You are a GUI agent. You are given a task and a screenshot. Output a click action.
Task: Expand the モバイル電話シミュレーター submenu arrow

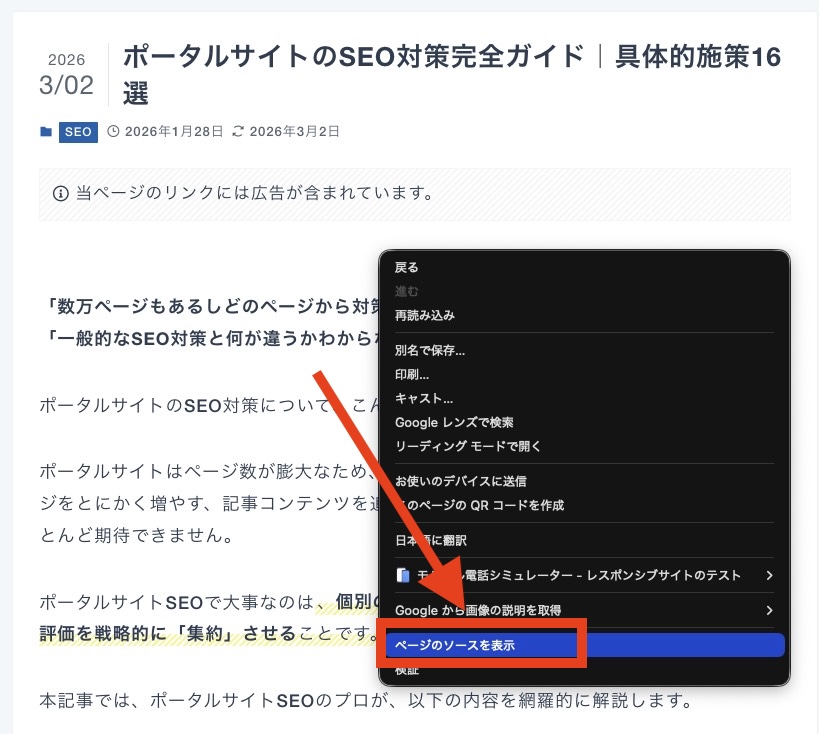(x=770, y=576)
